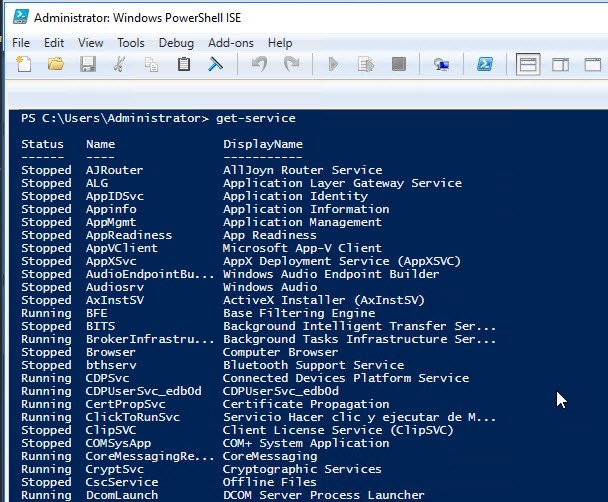This screenshot has width=608, height=502.
Task: Cut selection with the scissors icon
Action: click(x=120, y=64)
